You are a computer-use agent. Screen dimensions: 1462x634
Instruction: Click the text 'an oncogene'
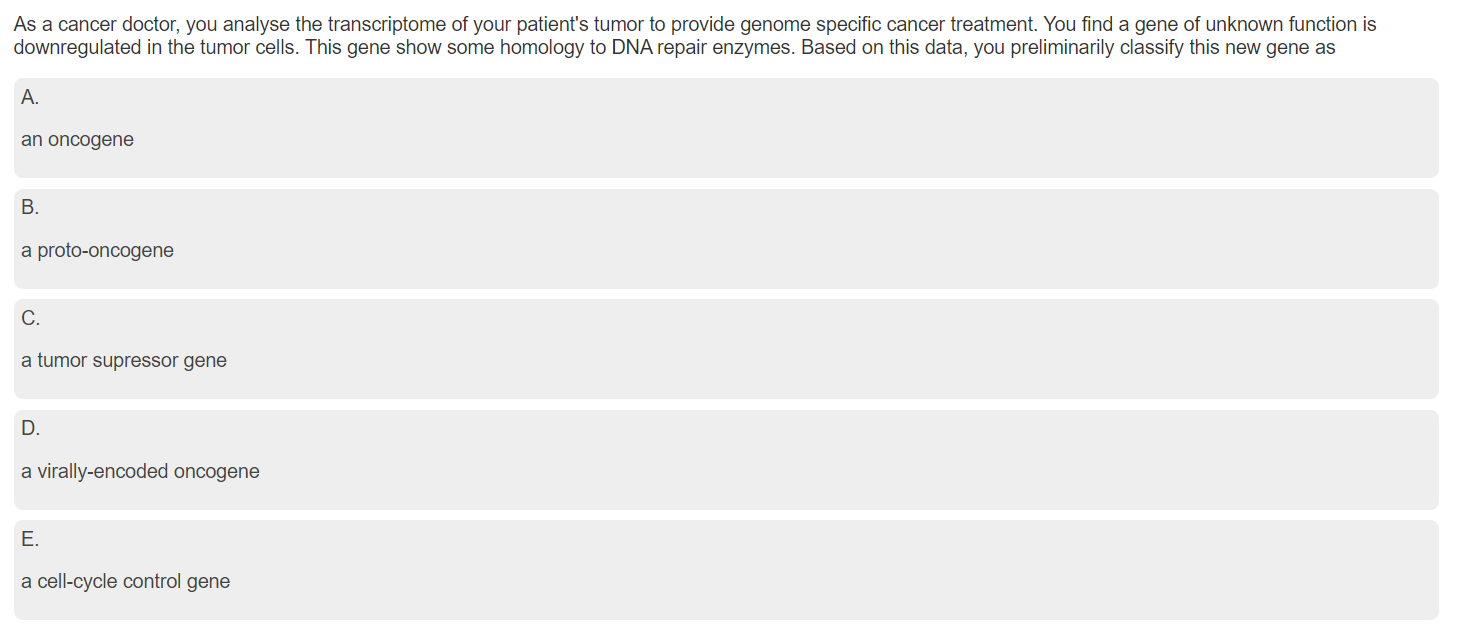[x=77, y=140]
